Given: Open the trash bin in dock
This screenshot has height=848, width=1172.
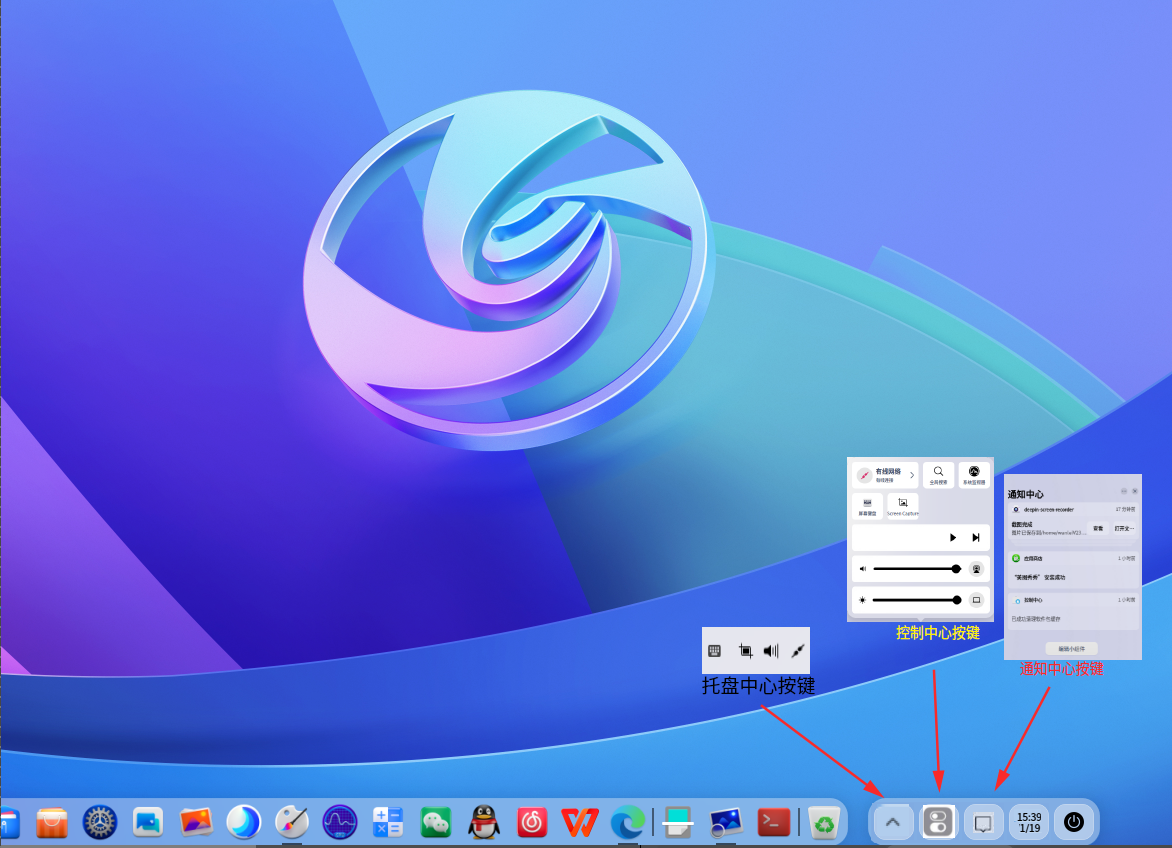Looking at the screenshot, I should click(x=824, y=822).
